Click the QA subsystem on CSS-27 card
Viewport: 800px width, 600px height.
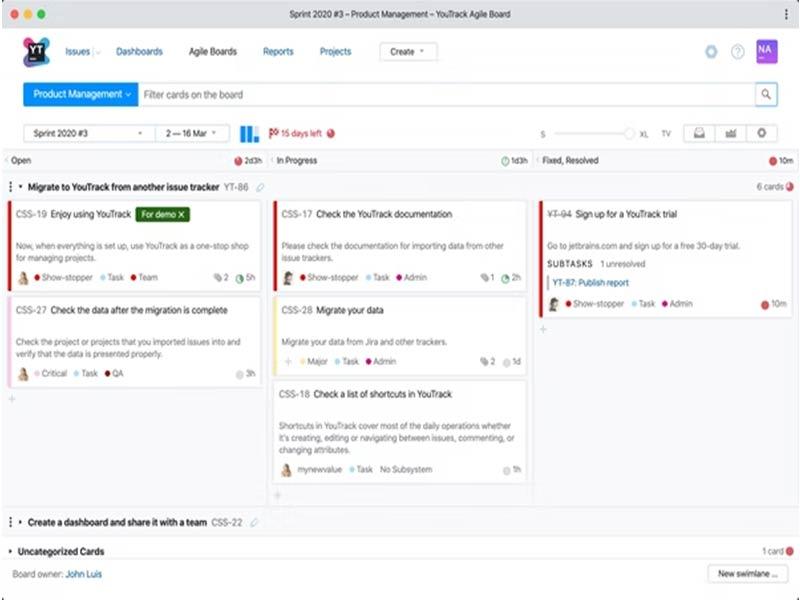(x=114, y=373)
